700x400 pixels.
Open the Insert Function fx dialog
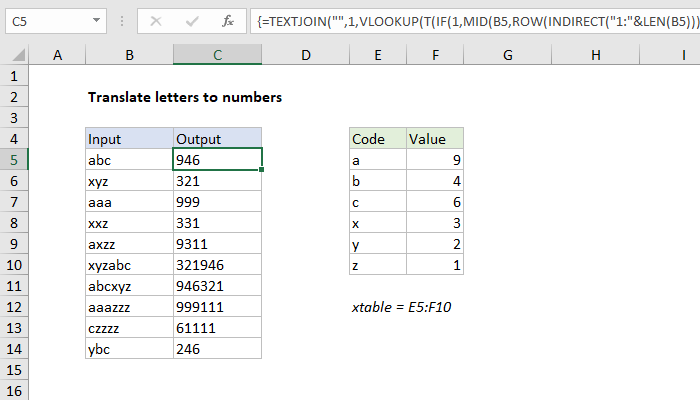coord(228,20)
